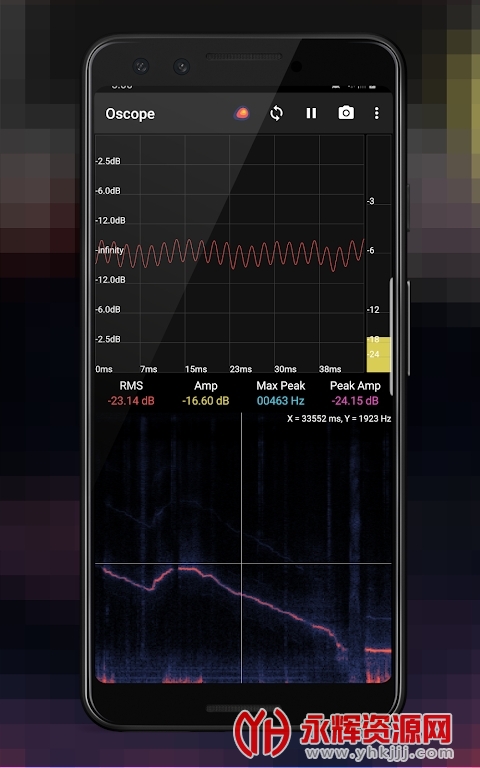Tap the red waveform trace
The image size is (480, 768).
click(x=230, y=254)
